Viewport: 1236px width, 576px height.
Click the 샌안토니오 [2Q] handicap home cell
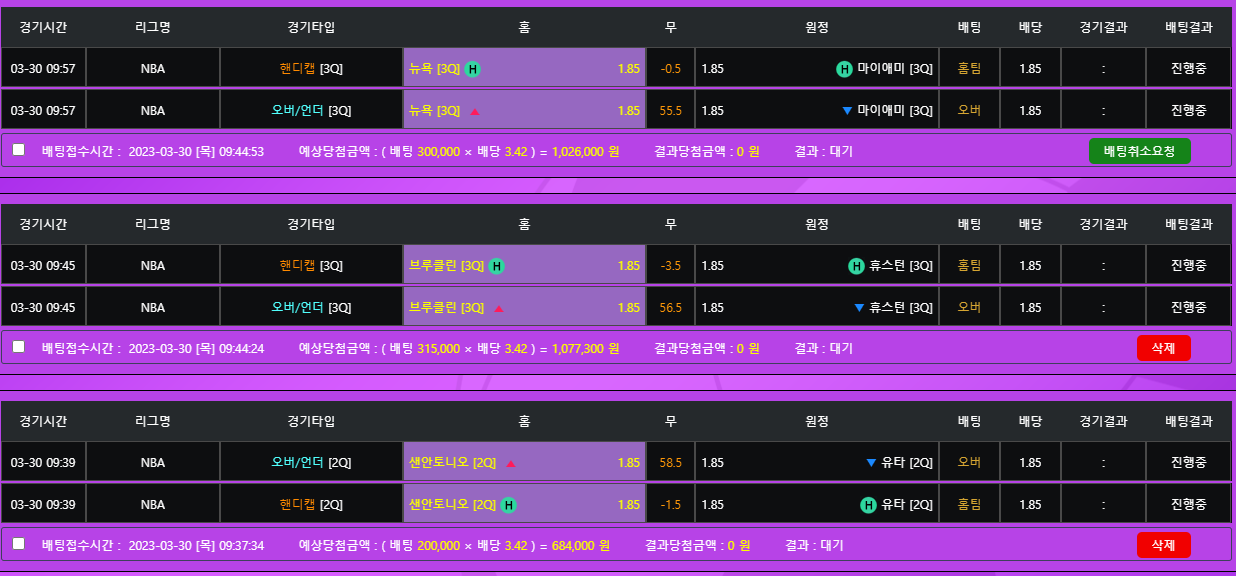(x=524, y=505)
